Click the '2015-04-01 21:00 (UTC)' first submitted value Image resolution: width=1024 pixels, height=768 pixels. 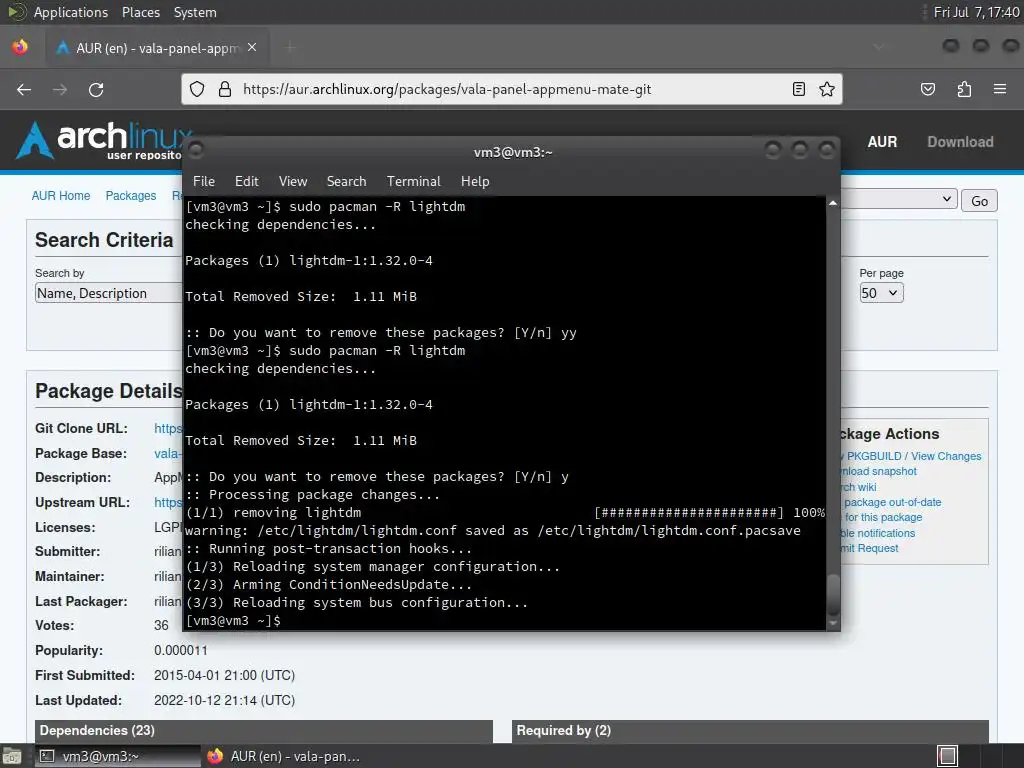coord(225,675)
